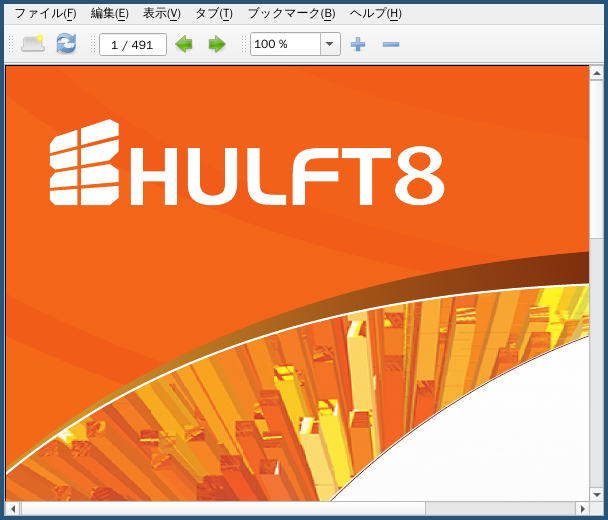Open the ブックマーク(B) menu
Image resolution: width=608 pixels, height=520 pixels.
[291, 14]
